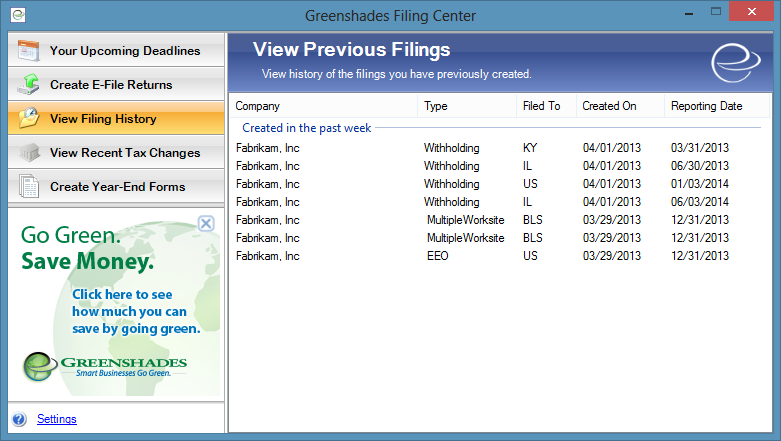Image resolution: width=781 pixels, height=441 pixels.
Task: Click the document icon beside Create Year-End Forms
Action: pos(29,186)
